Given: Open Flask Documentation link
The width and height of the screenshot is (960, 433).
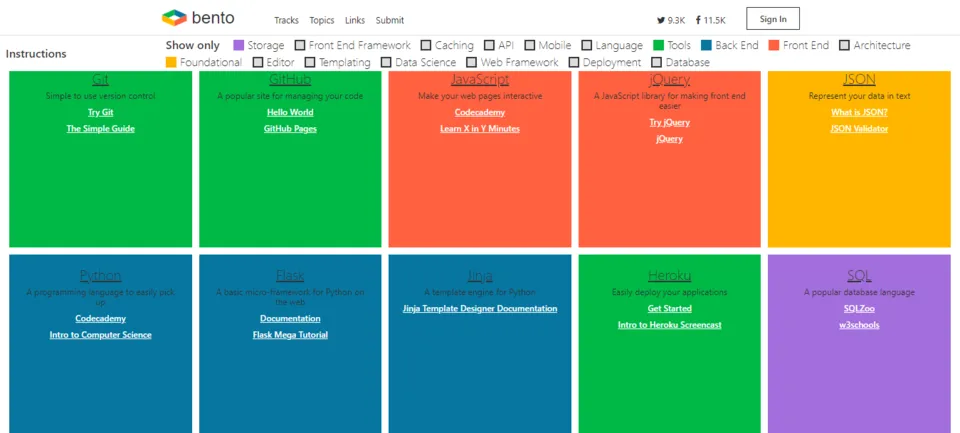Looking at the screenshot, I should [290, 318].
